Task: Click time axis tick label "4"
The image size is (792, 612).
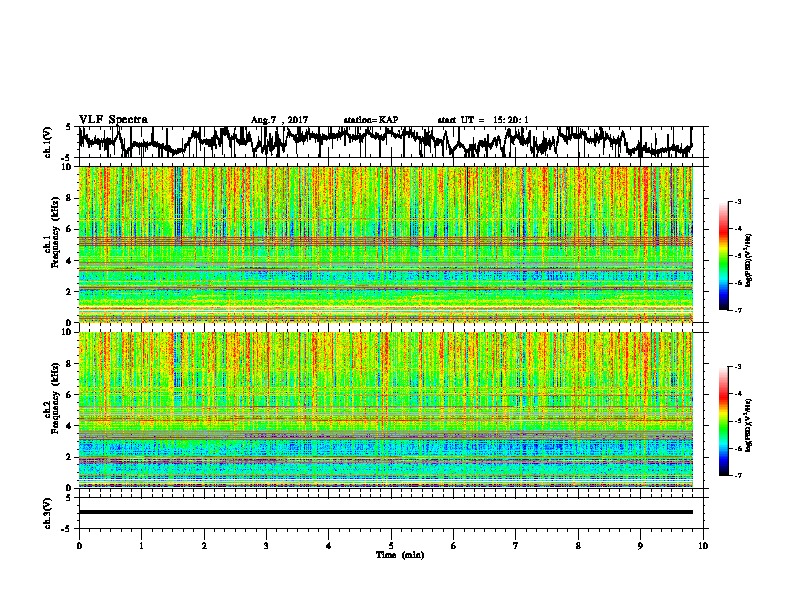Action: tap(329, 546)
